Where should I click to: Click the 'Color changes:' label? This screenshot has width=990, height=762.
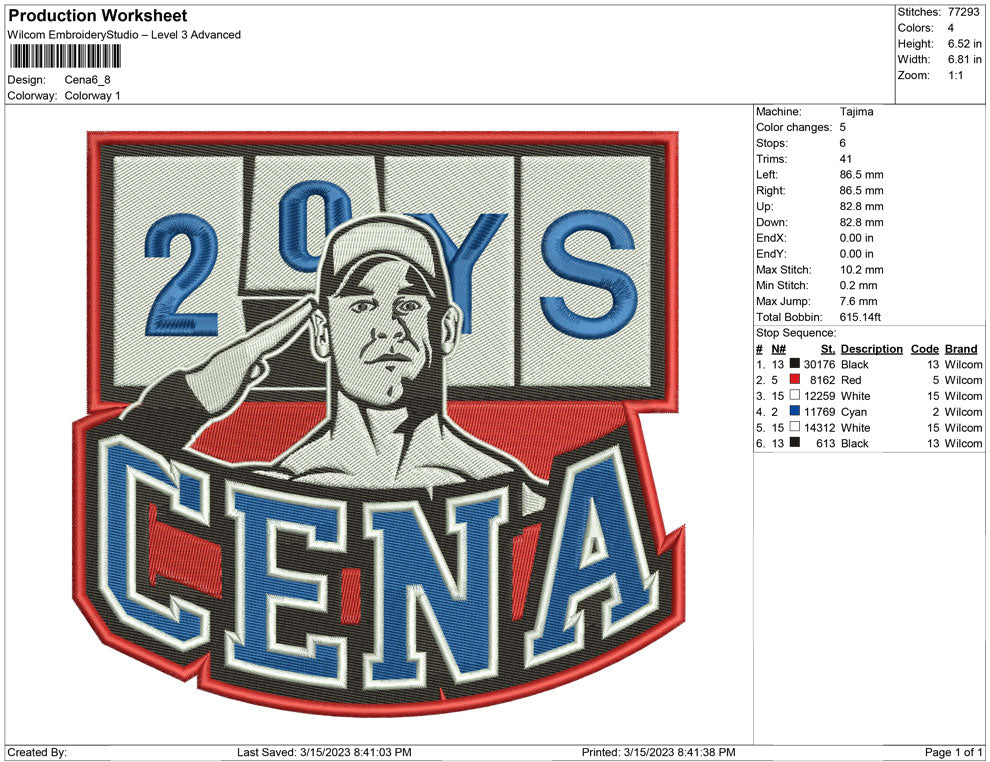coord(794,128)
